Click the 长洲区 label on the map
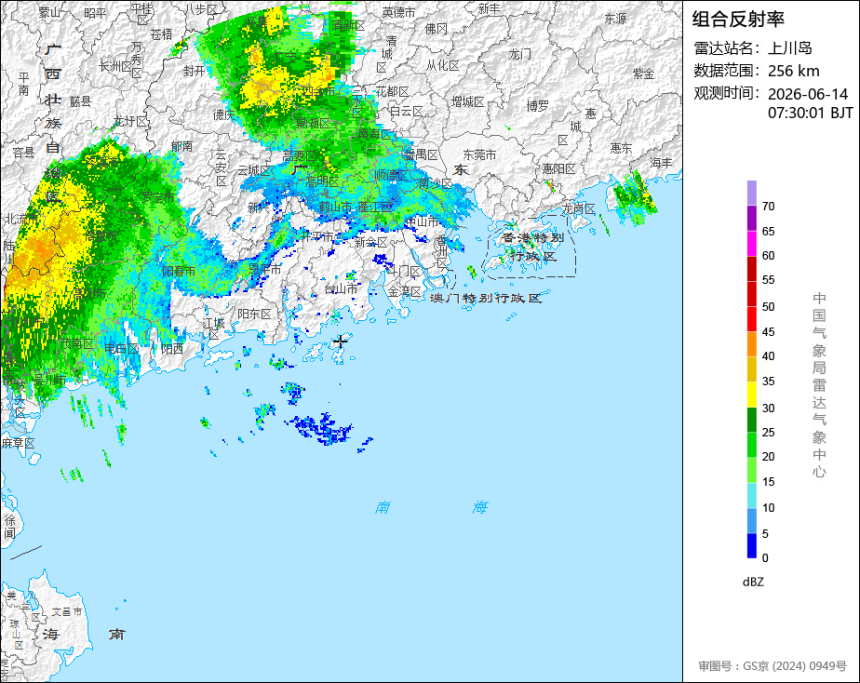The image size is (860, 683). click(115, 66)
